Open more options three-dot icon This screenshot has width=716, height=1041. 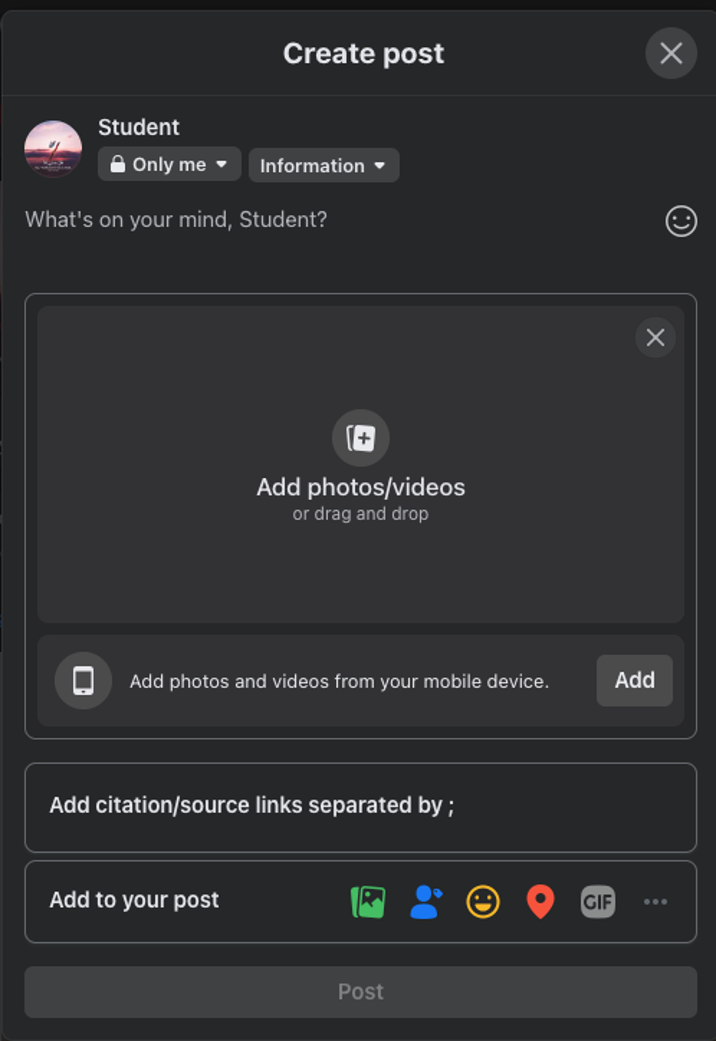[655, 902]
